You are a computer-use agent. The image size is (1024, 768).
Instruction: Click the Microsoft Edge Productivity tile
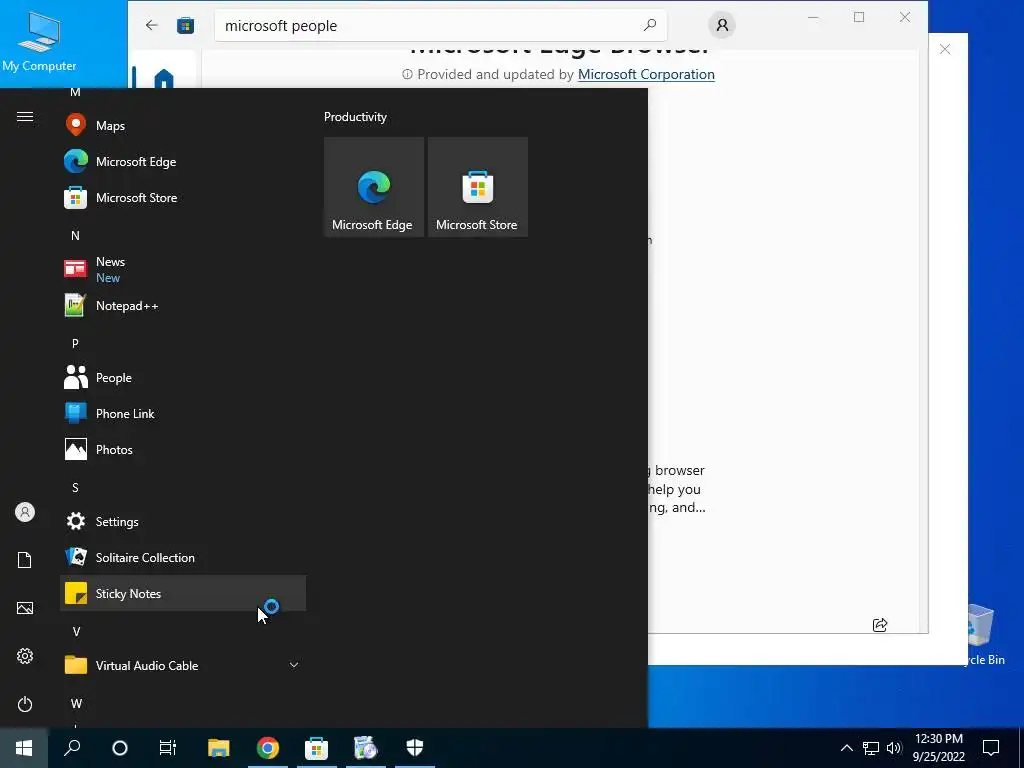tap(374, 187)
